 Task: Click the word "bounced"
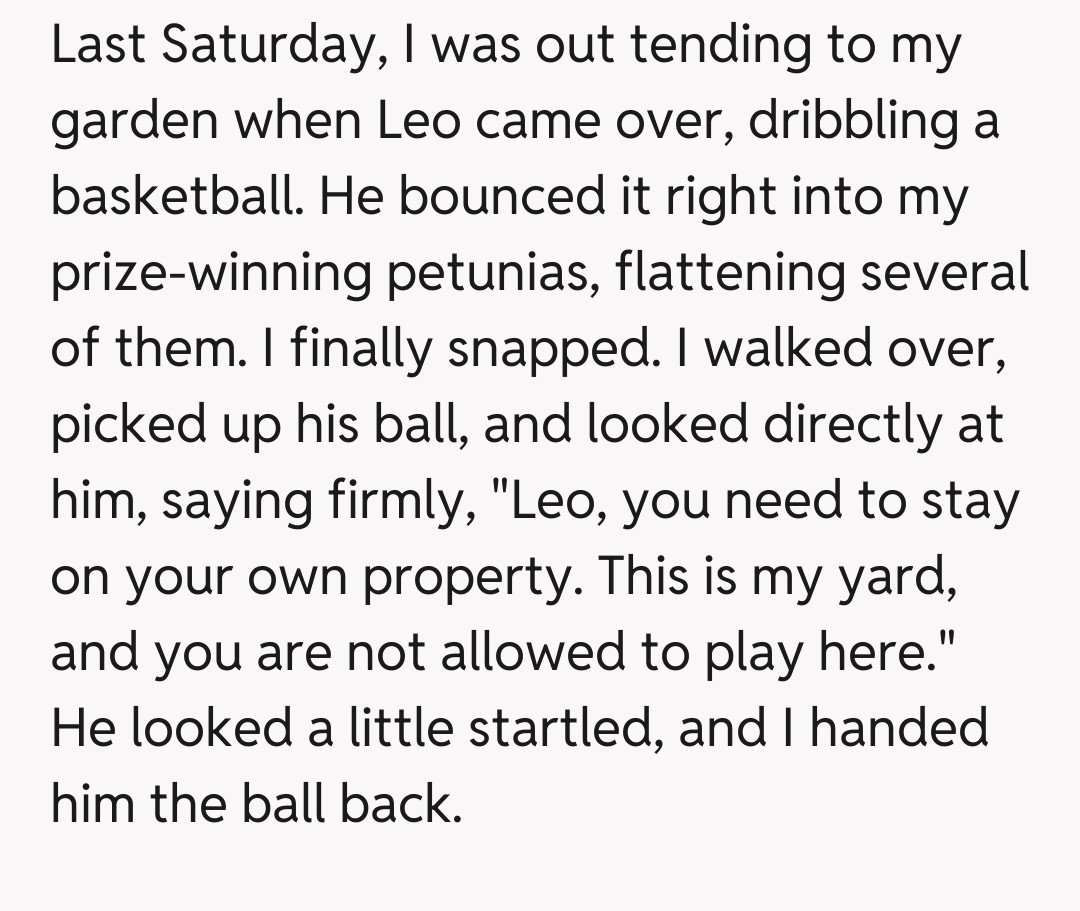tap(491, 198)
